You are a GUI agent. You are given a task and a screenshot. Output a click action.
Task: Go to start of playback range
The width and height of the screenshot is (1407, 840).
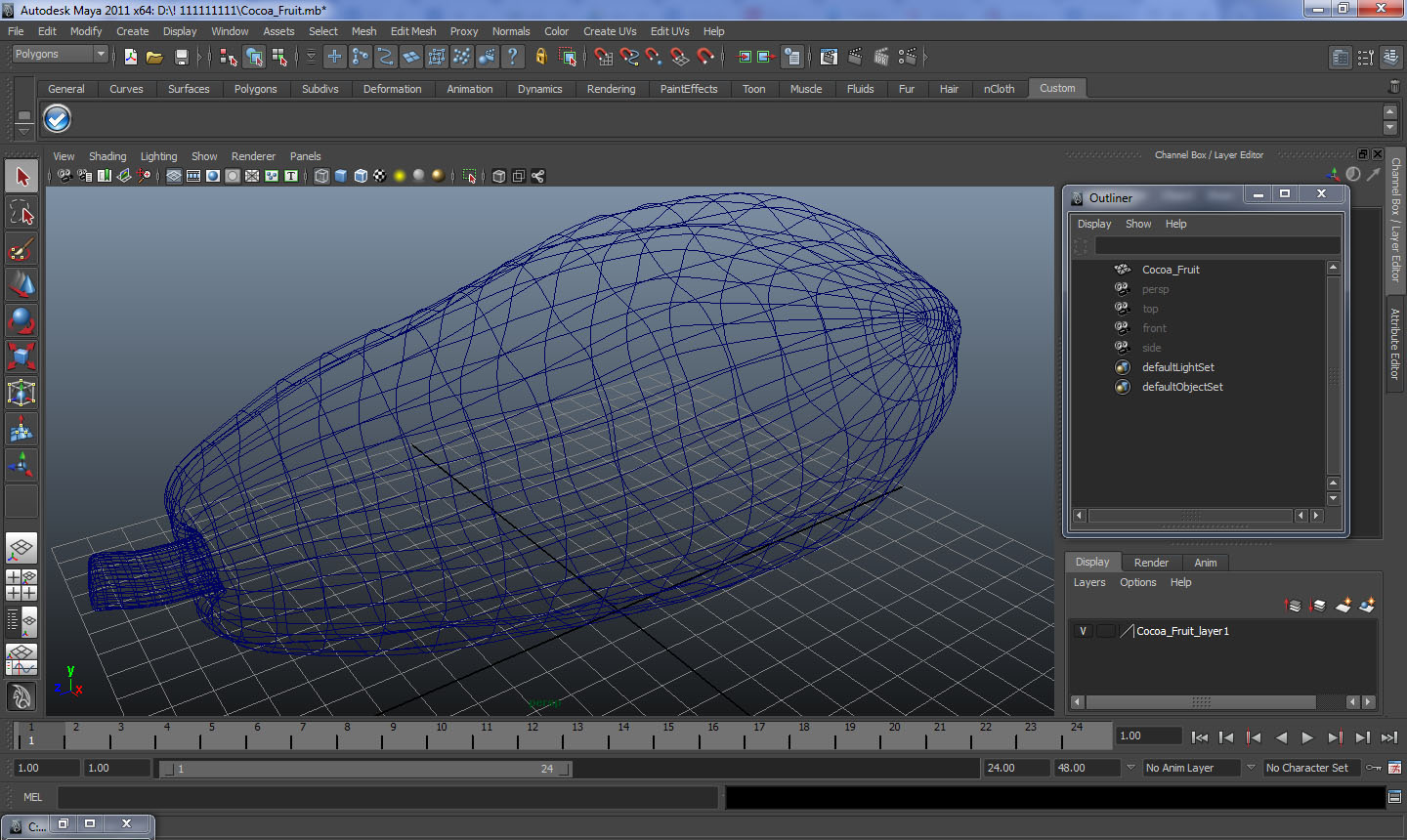pos(1200,737)
